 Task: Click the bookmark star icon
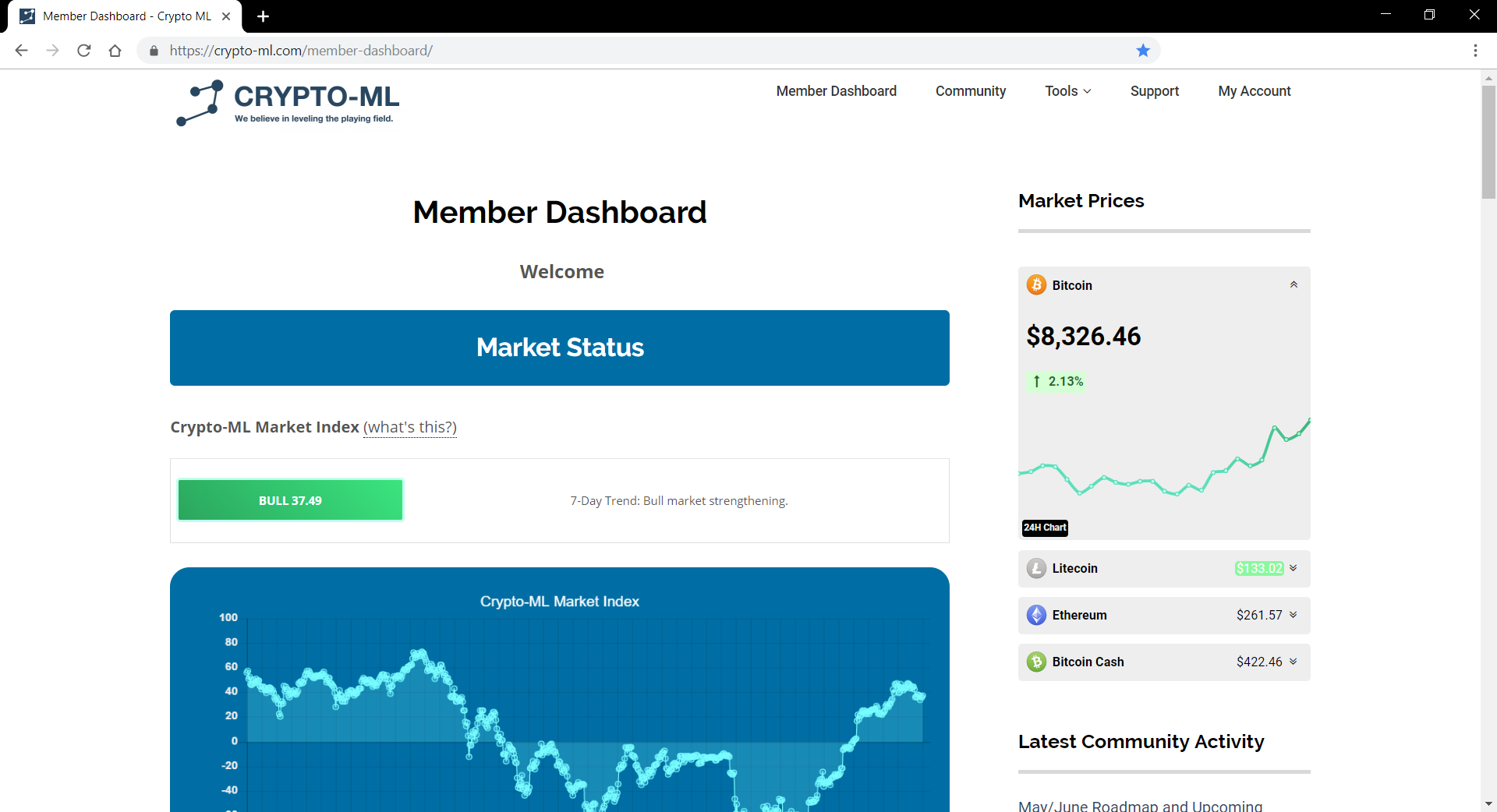click(1143, 51)
